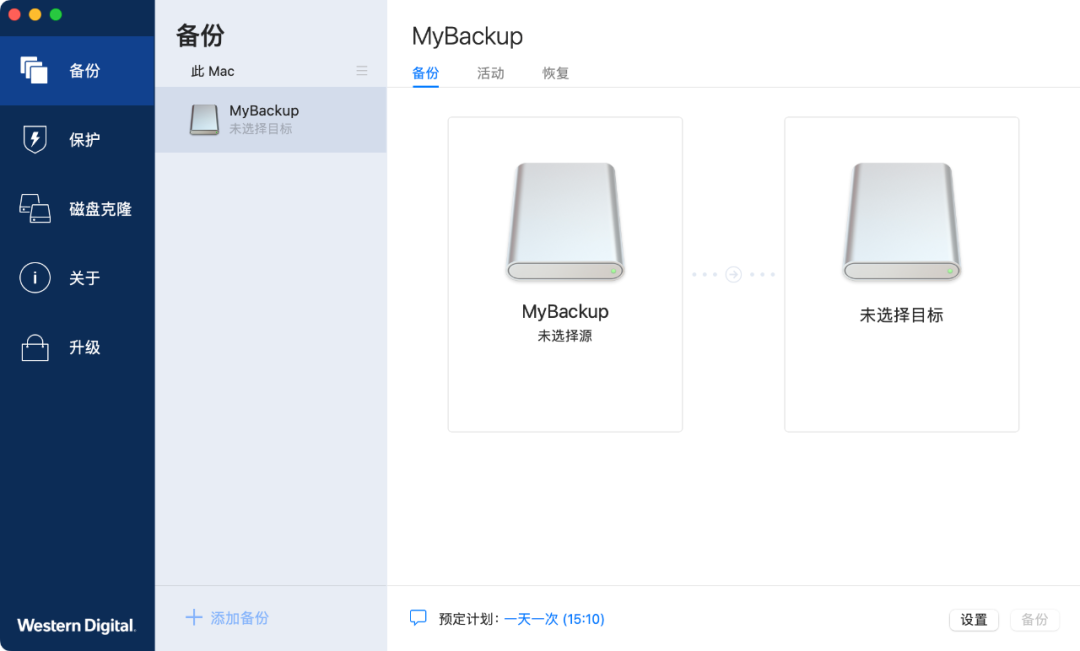This screenshot has width=1080, height=651.
Task: Click the Western Digital logo
Action: coord(76,626)
